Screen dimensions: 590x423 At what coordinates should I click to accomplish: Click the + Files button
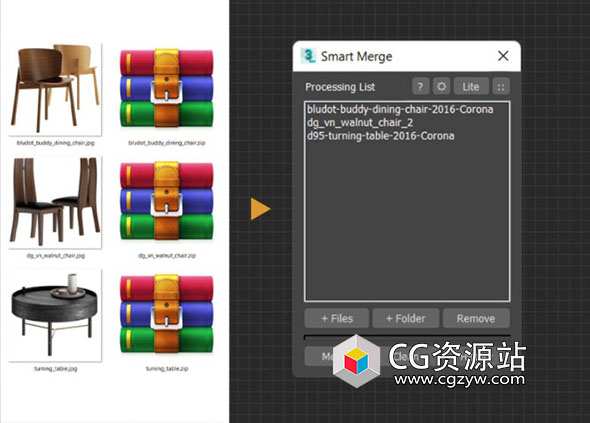[336, 318]
